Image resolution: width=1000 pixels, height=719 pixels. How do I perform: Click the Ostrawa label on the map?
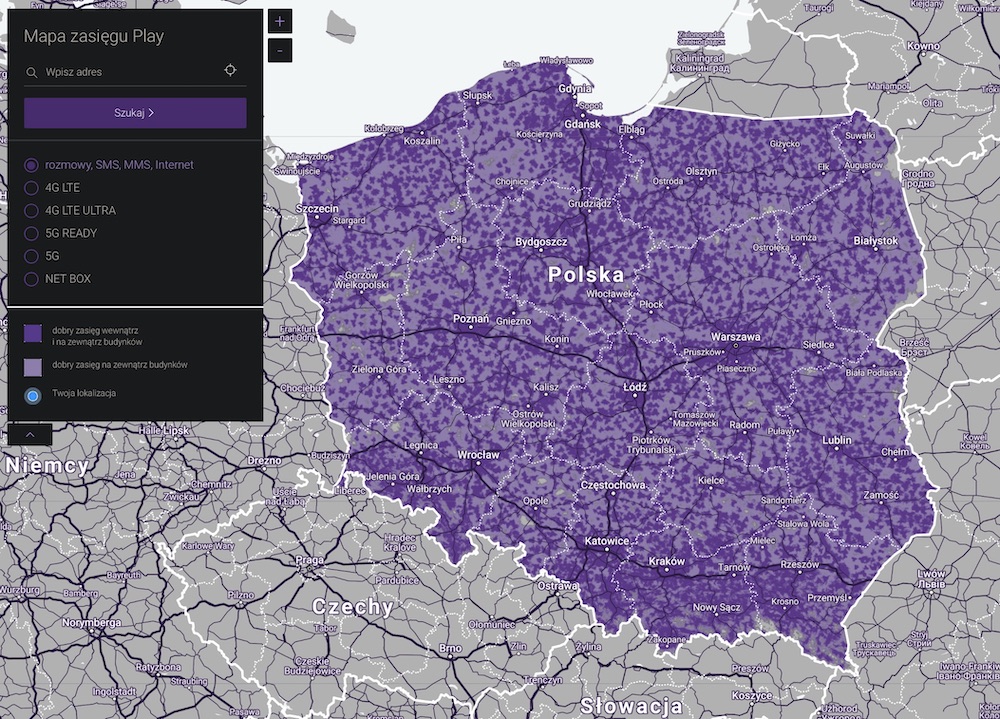557,586
